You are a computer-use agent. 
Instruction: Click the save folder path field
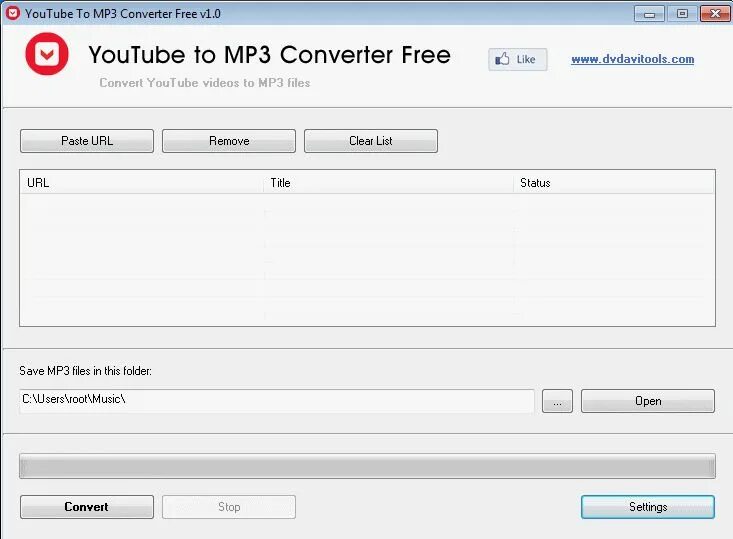[277, 401]
